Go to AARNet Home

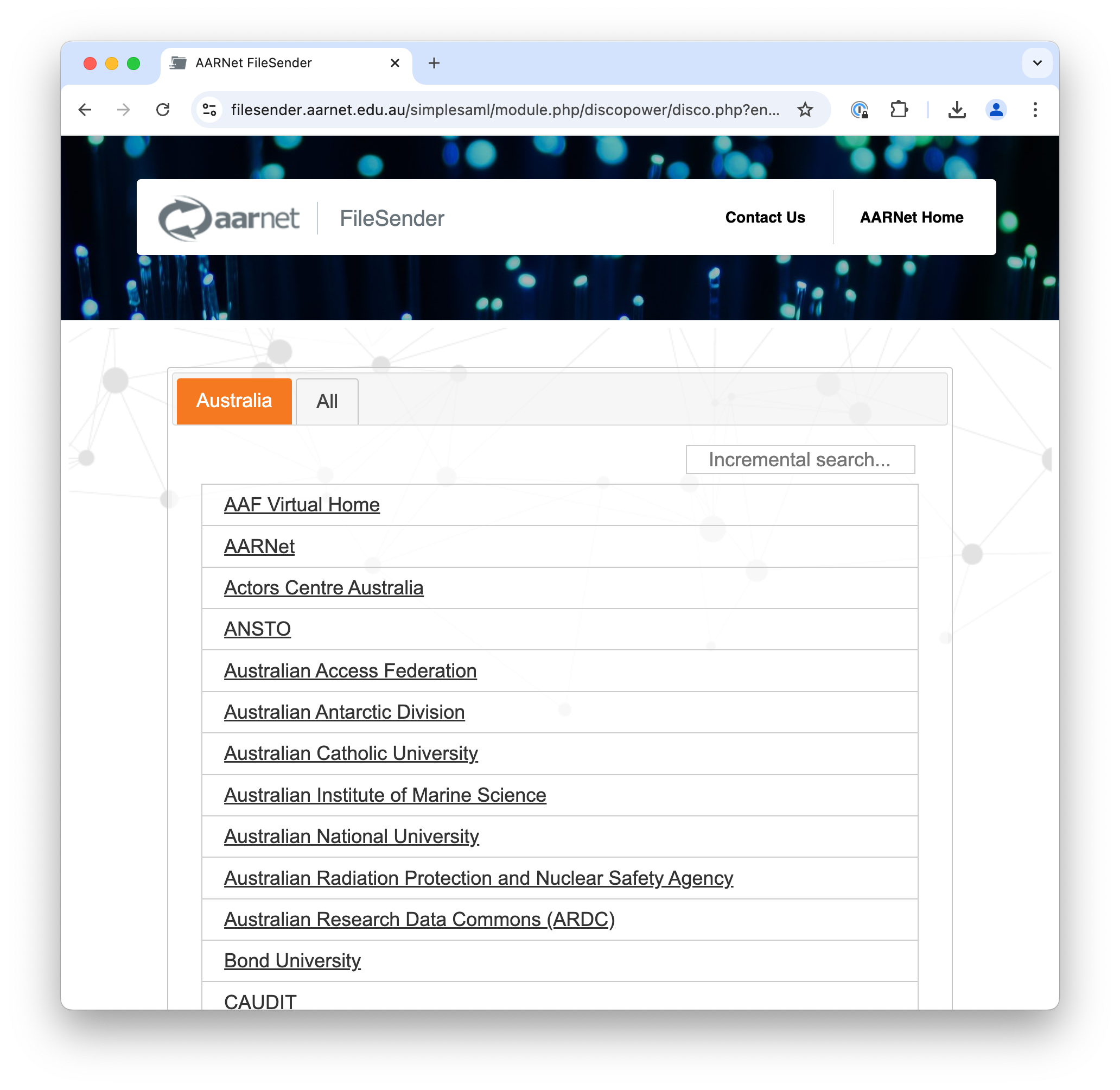point(911,218)
